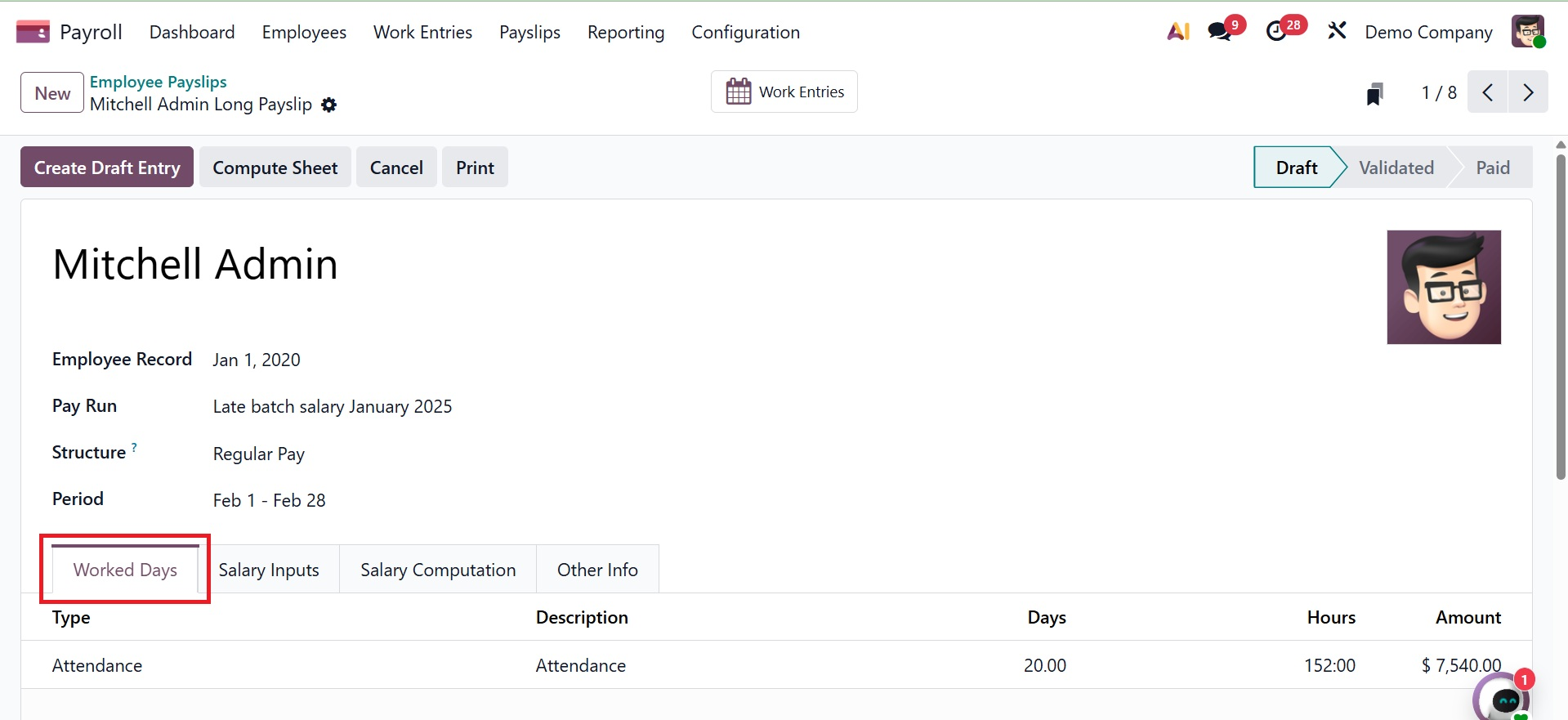
Task: Open Employee Payslips breadcrumb link
Action: [158, 82]
